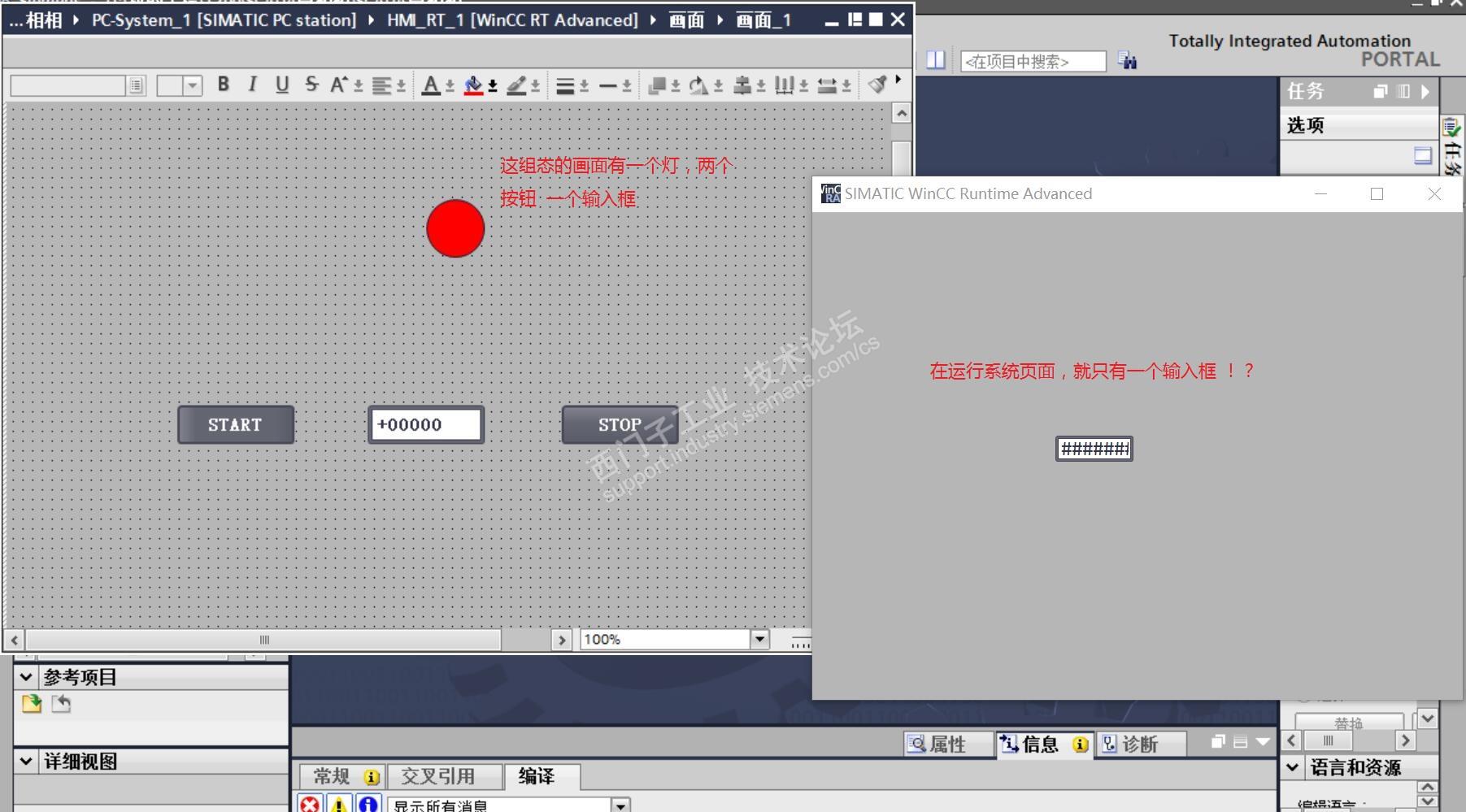This screenshot has height=812, width=1466.
Task: Click the format painter brush icon
Action: 877,85
